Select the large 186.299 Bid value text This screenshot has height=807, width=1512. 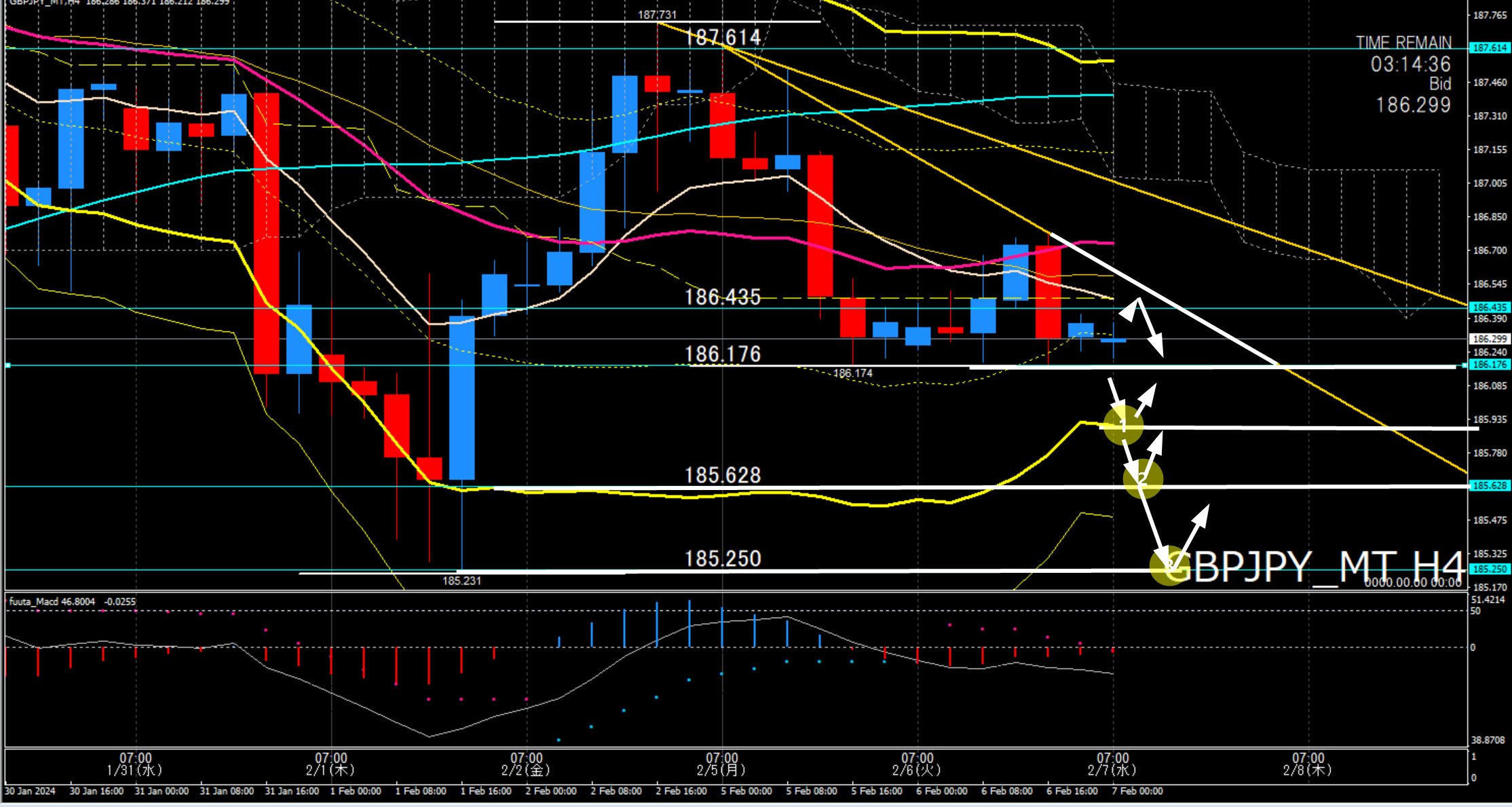[x=1413, y=105]
